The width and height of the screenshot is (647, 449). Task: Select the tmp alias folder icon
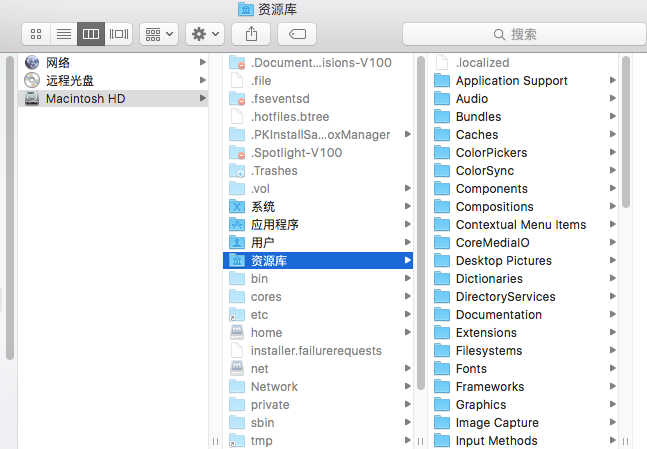pyautogui.click(x=237, y=440)
